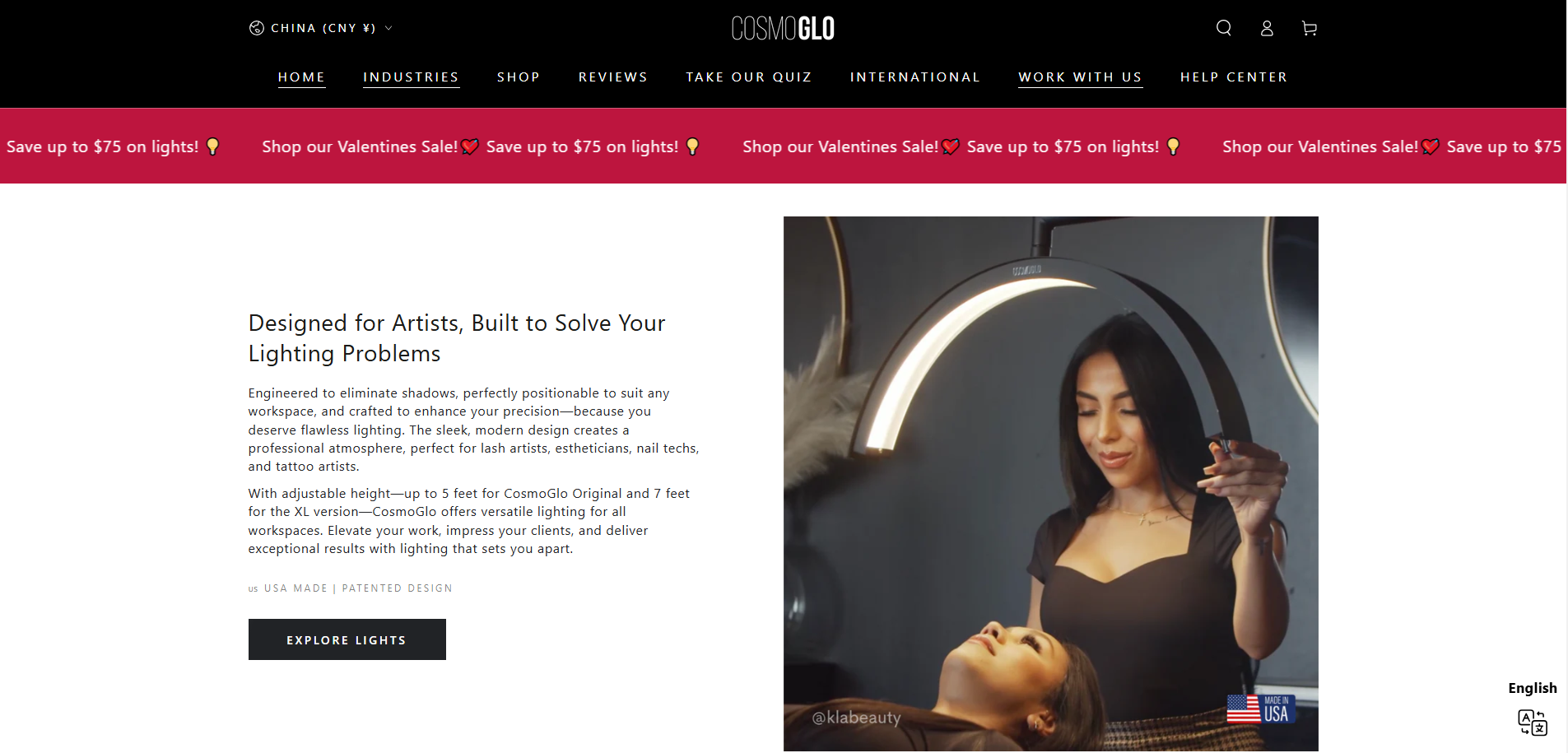Open the Industries menu
The image size is (1568, 753).
click(411, 77)
